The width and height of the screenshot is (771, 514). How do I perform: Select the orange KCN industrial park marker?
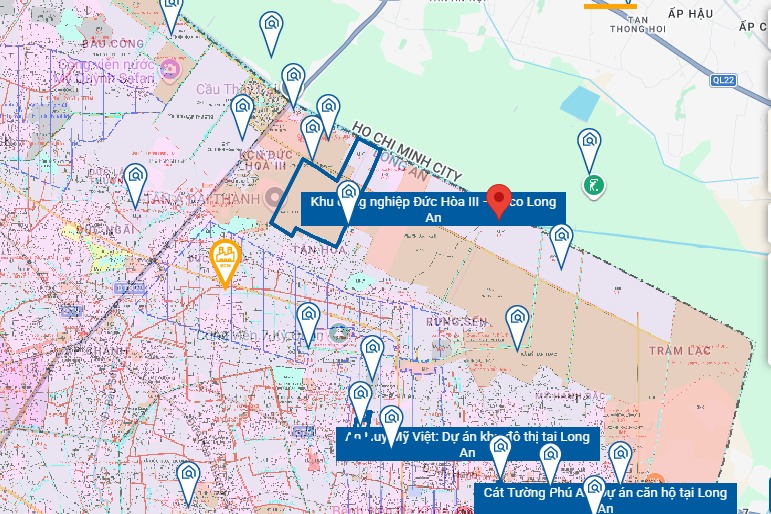[226, 260]
